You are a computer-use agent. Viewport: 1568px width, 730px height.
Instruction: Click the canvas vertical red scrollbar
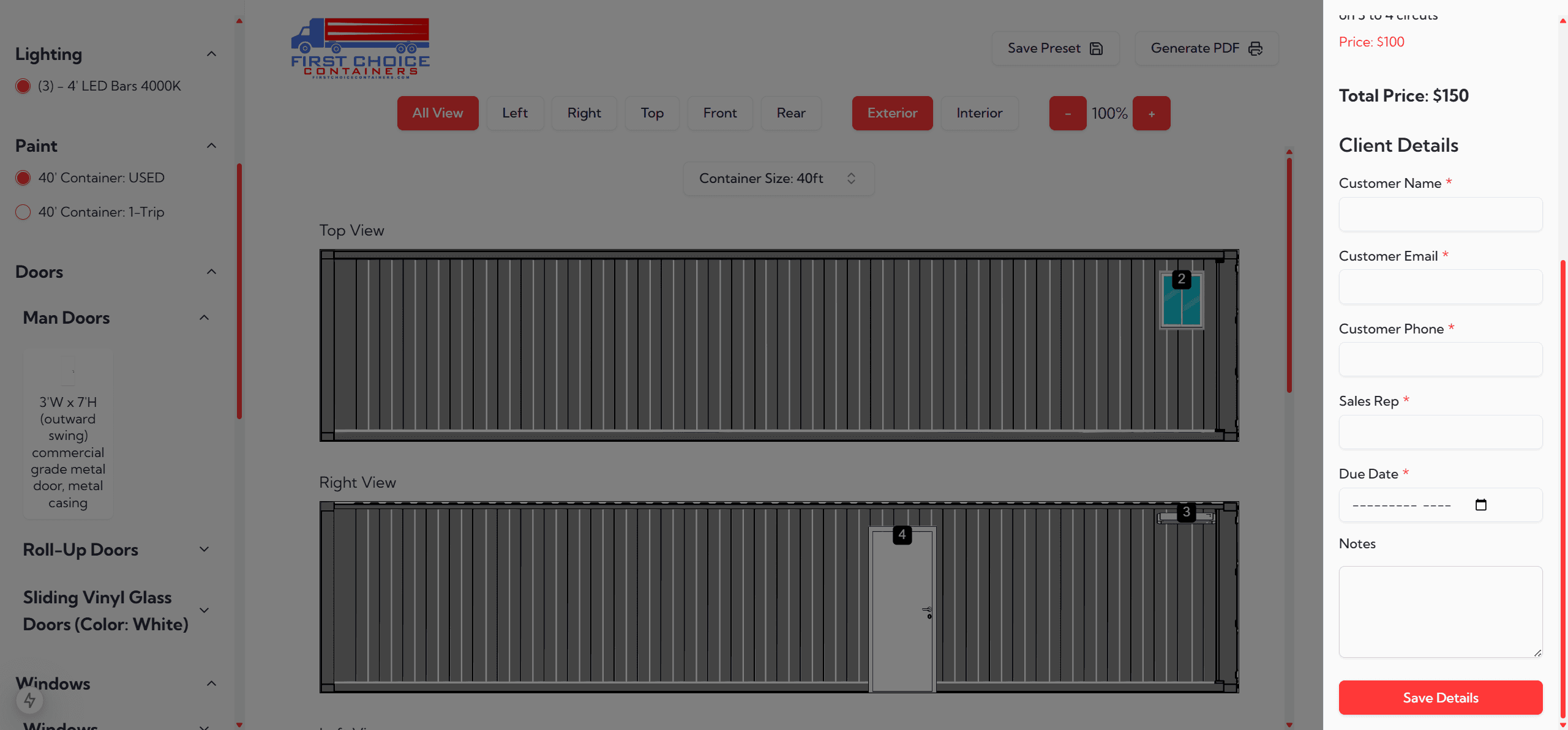[1289, 275]
